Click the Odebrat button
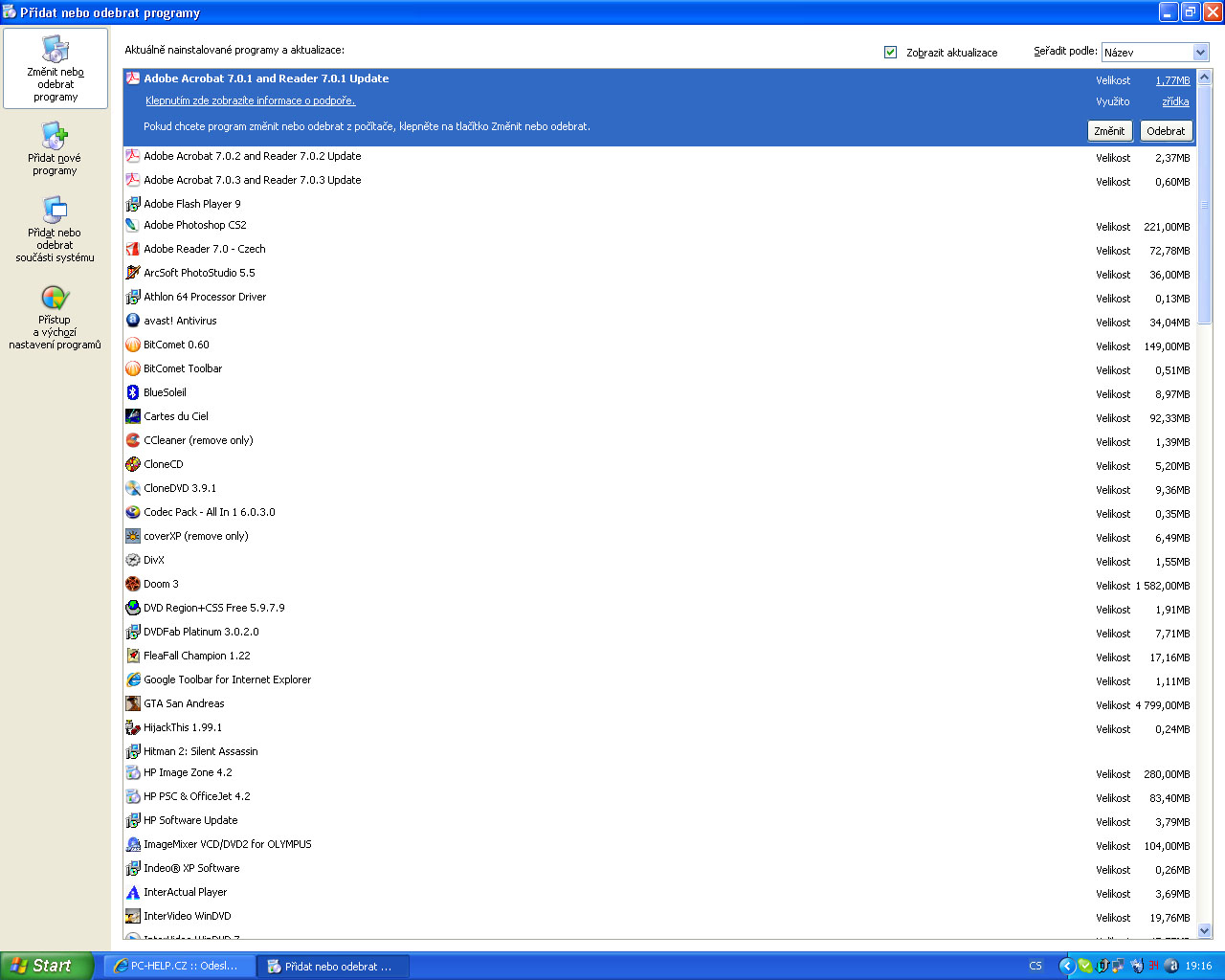The height and width of the screenshot is (980, 1225). (1166, 131)
